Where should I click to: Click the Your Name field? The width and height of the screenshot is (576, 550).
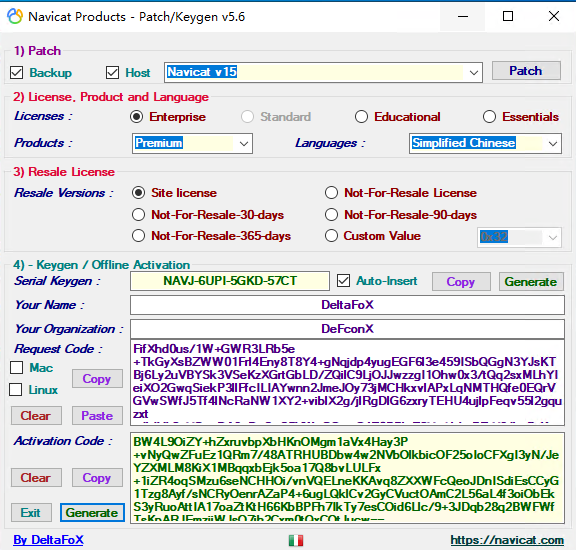pyautogui.click(x=347, y=305)
